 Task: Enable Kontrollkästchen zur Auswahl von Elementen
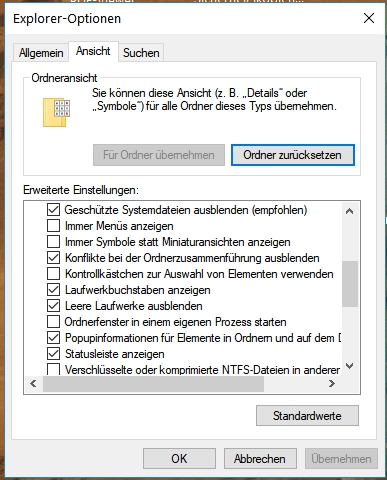[x=53, y=274]
